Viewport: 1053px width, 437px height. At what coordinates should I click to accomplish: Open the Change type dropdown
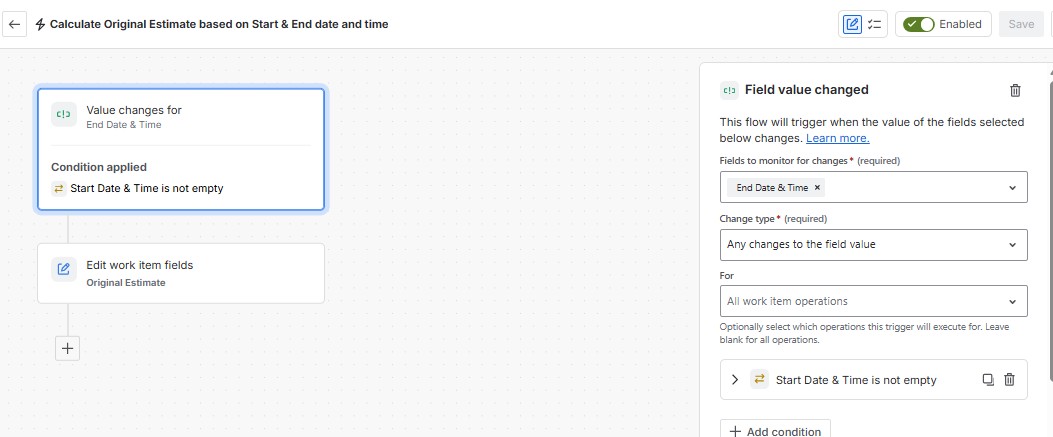click(x=874, y=245)
